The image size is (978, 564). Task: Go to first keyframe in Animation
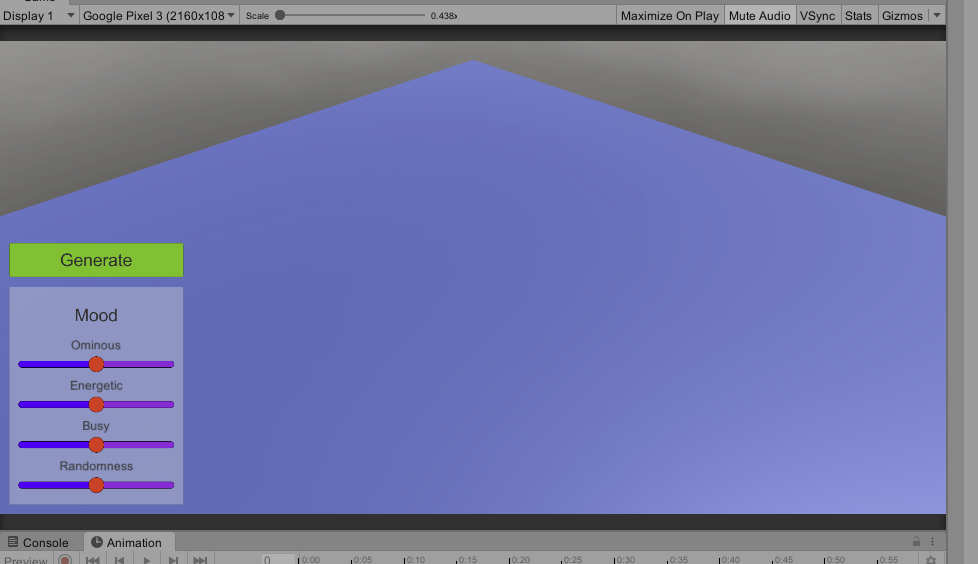(93, 561)
